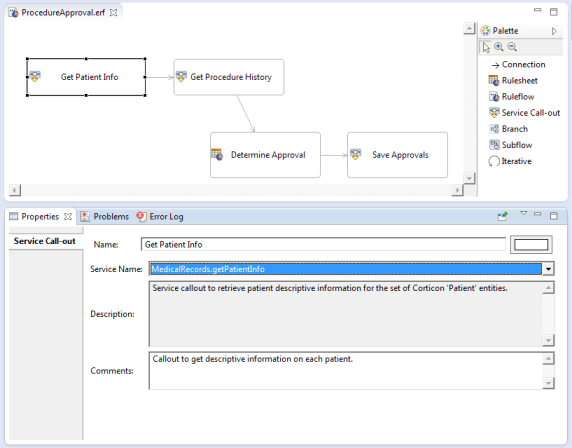Screen dimensions: 572x448
Task: Click the Pin to selection icon in Properties
Action: click(503, 216)
